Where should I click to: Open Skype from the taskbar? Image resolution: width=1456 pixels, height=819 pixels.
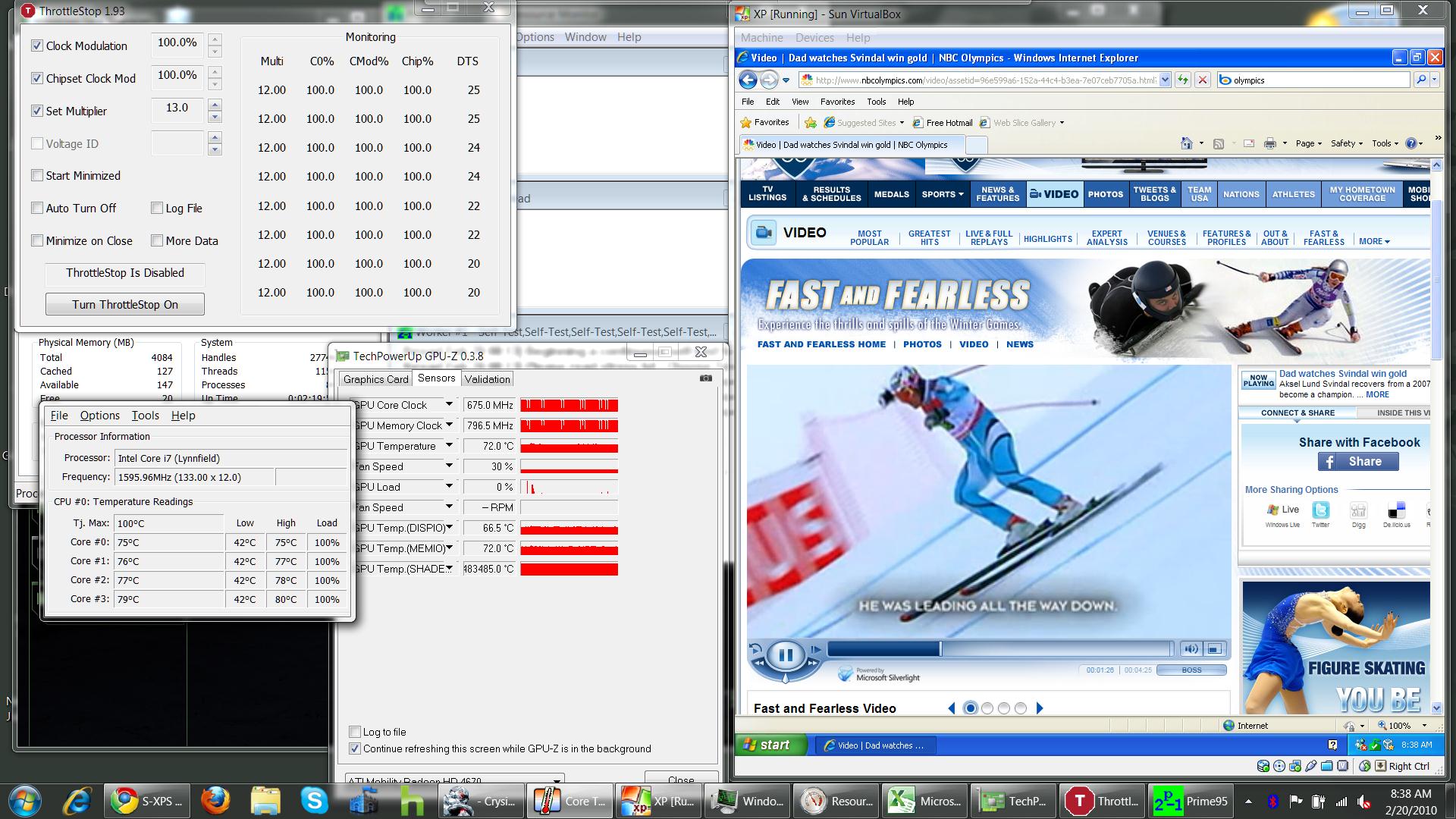coord(314,801)
